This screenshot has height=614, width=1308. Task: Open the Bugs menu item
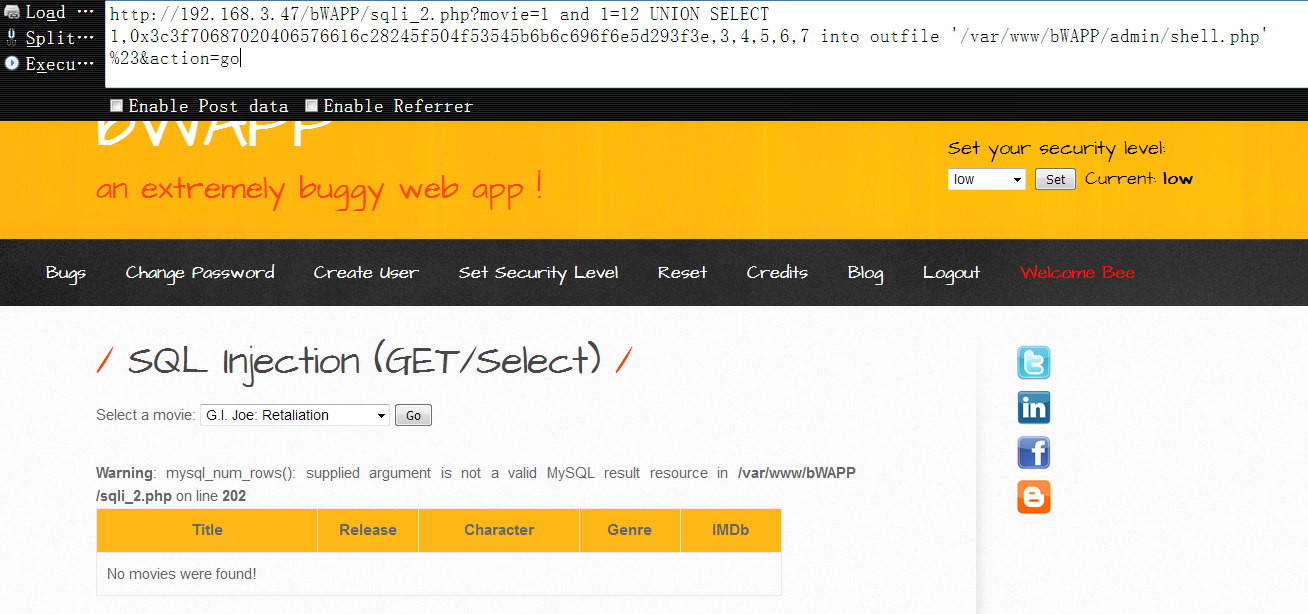tap(66, 272)
